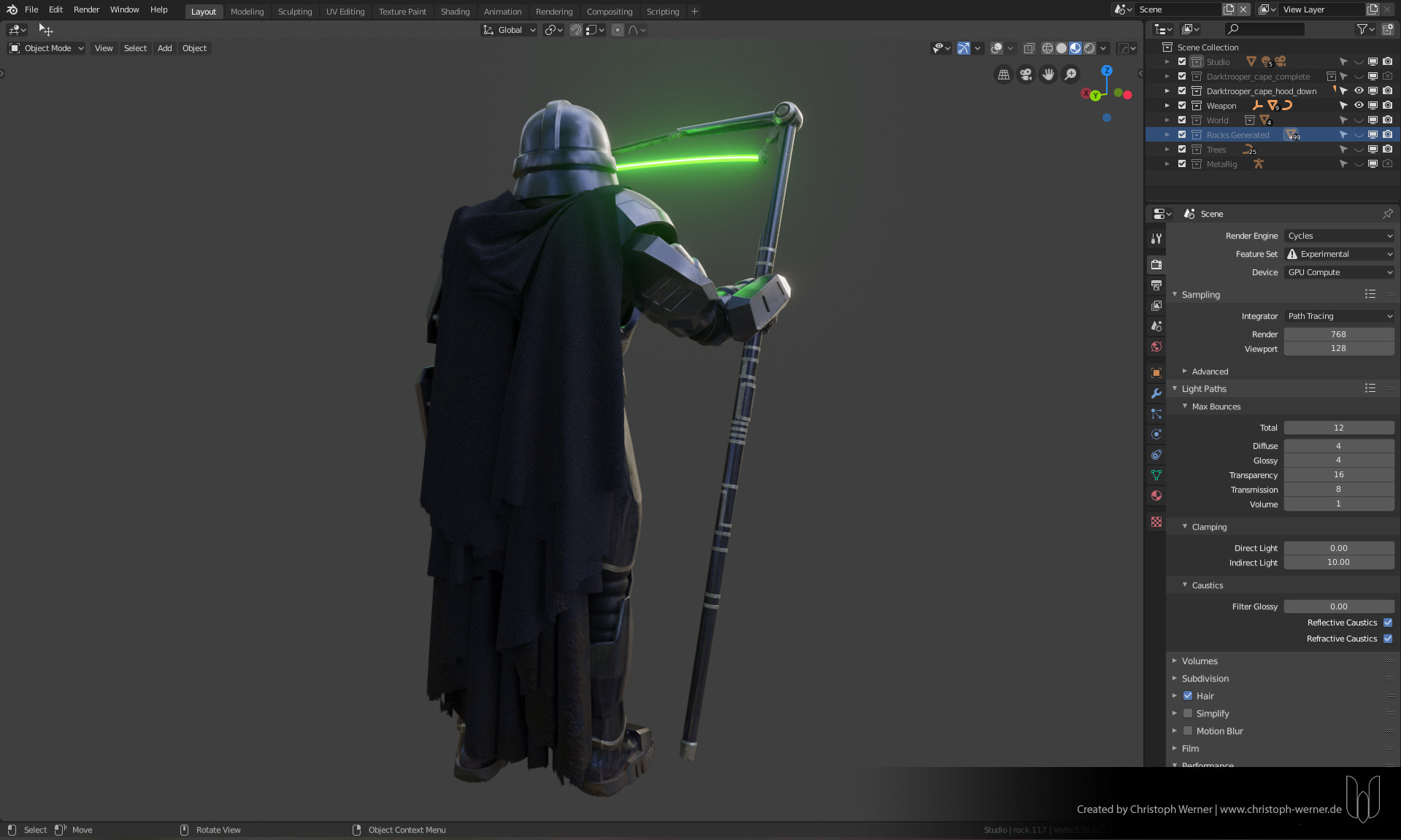Open the Object properties tab icon
The image size is (1401, 840).
coord(1156,372)
